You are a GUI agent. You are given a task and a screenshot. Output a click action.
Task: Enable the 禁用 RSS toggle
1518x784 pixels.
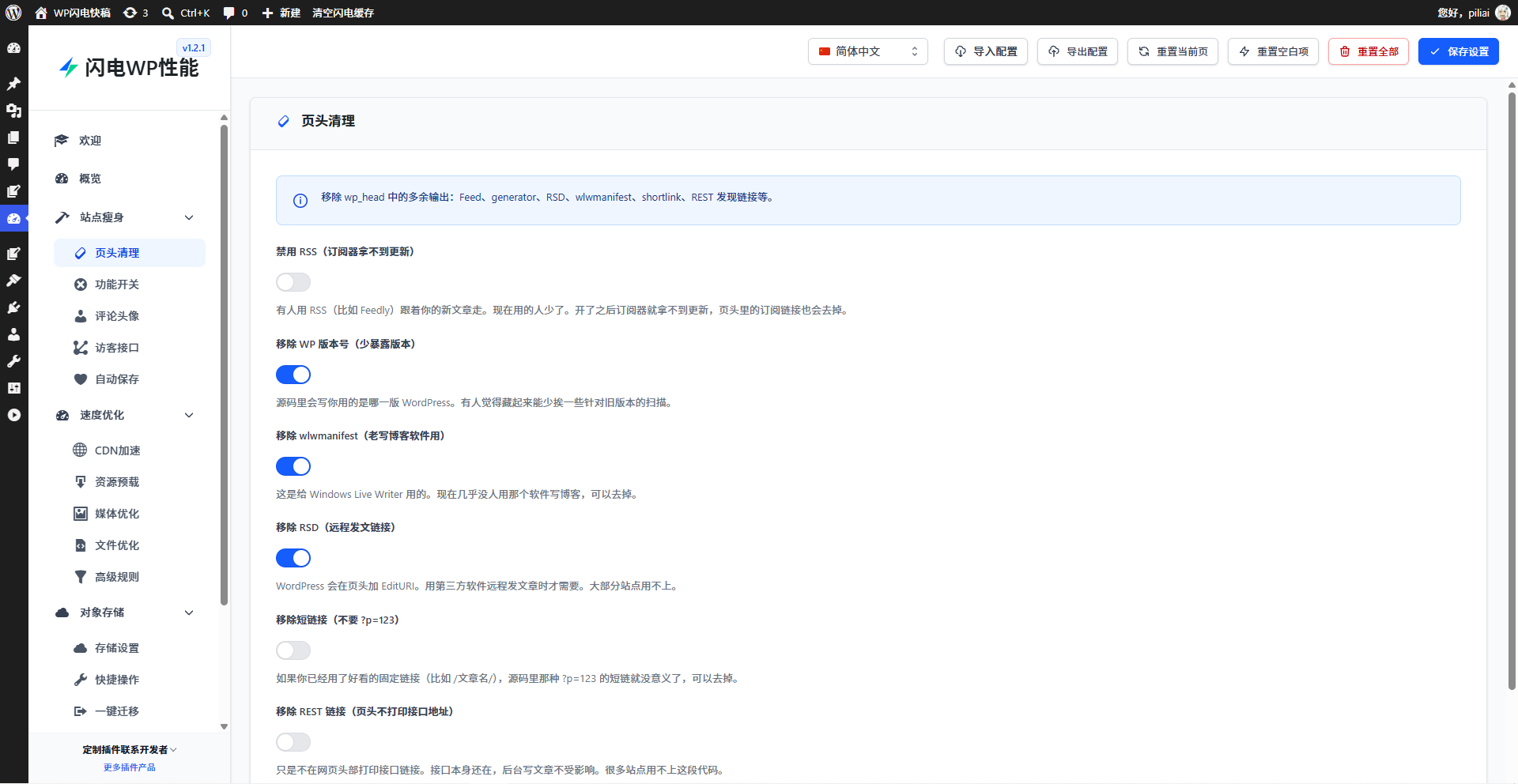(x=293, y=282)
